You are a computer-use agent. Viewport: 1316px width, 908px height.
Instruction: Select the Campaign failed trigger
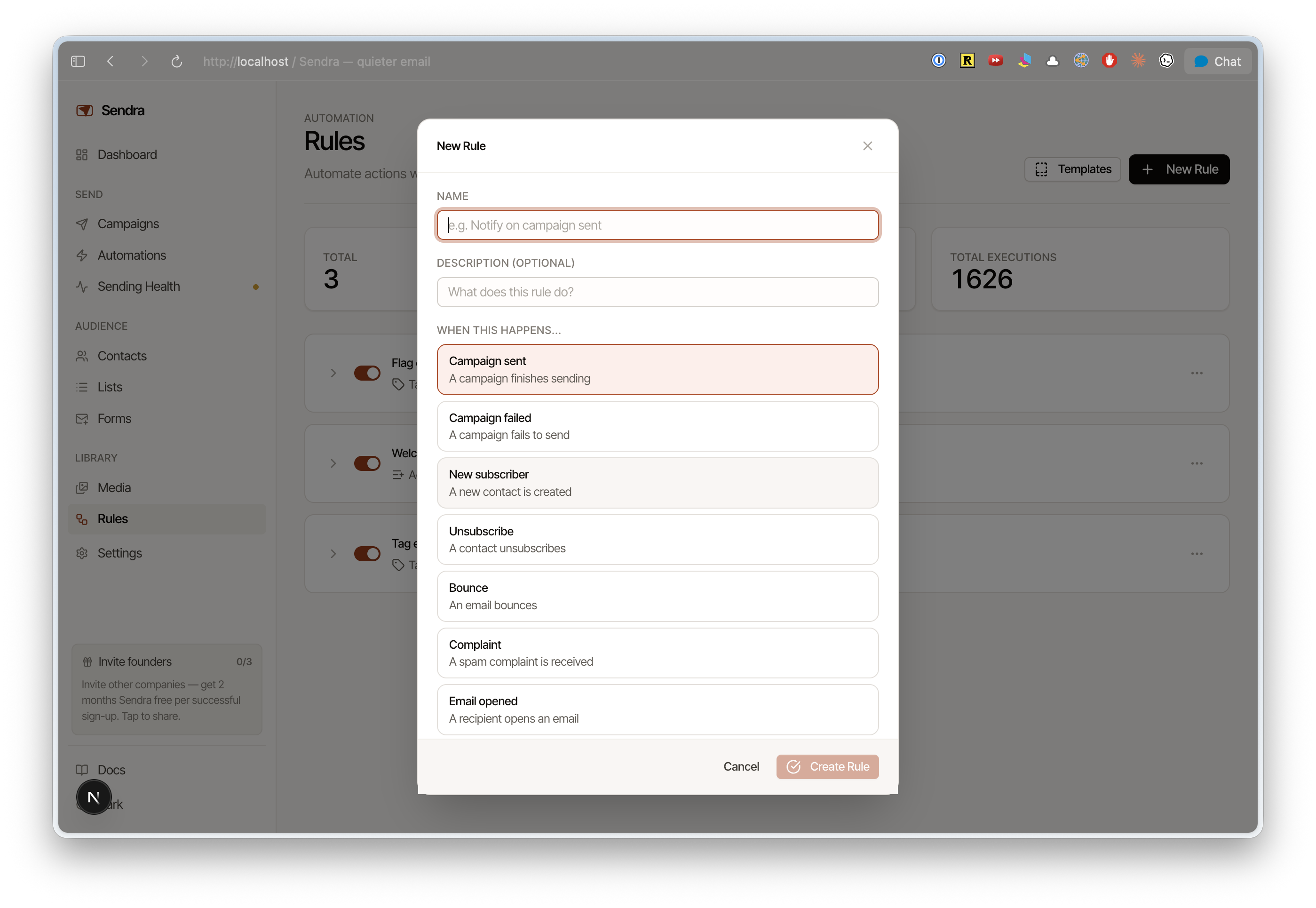pyautogui.click(x=658, y=427)
